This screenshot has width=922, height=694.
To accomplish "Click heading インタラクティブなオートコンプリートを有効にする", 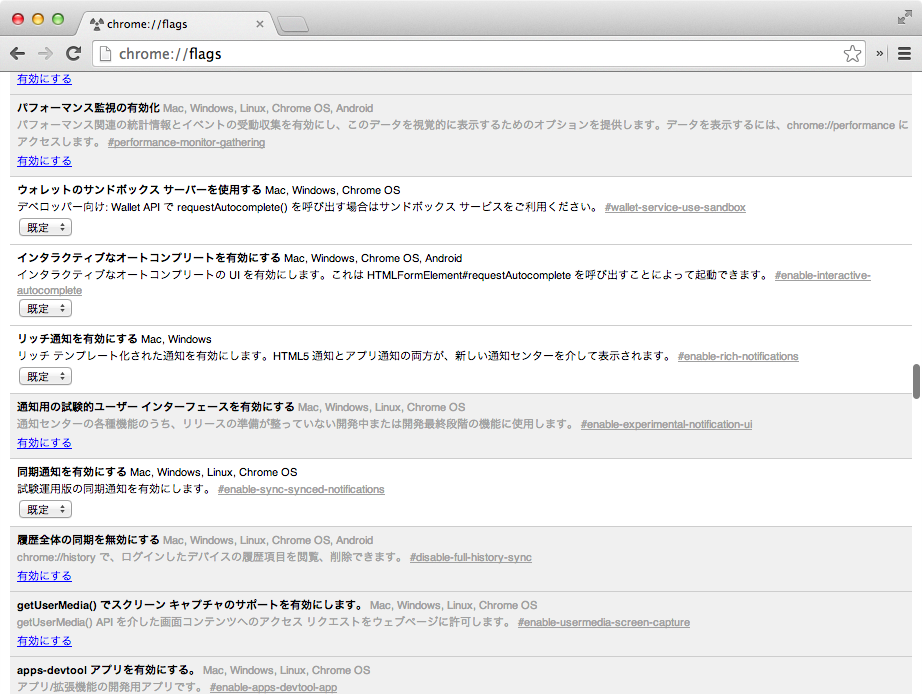I will tap(149, 258).
